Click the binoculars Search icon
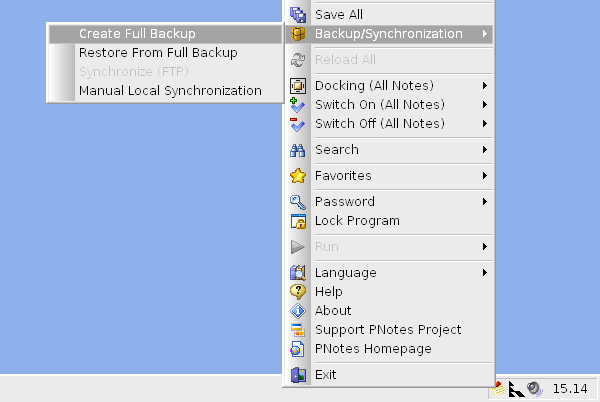The height and width of the screenshot is (402, 600). click(297, 150)
